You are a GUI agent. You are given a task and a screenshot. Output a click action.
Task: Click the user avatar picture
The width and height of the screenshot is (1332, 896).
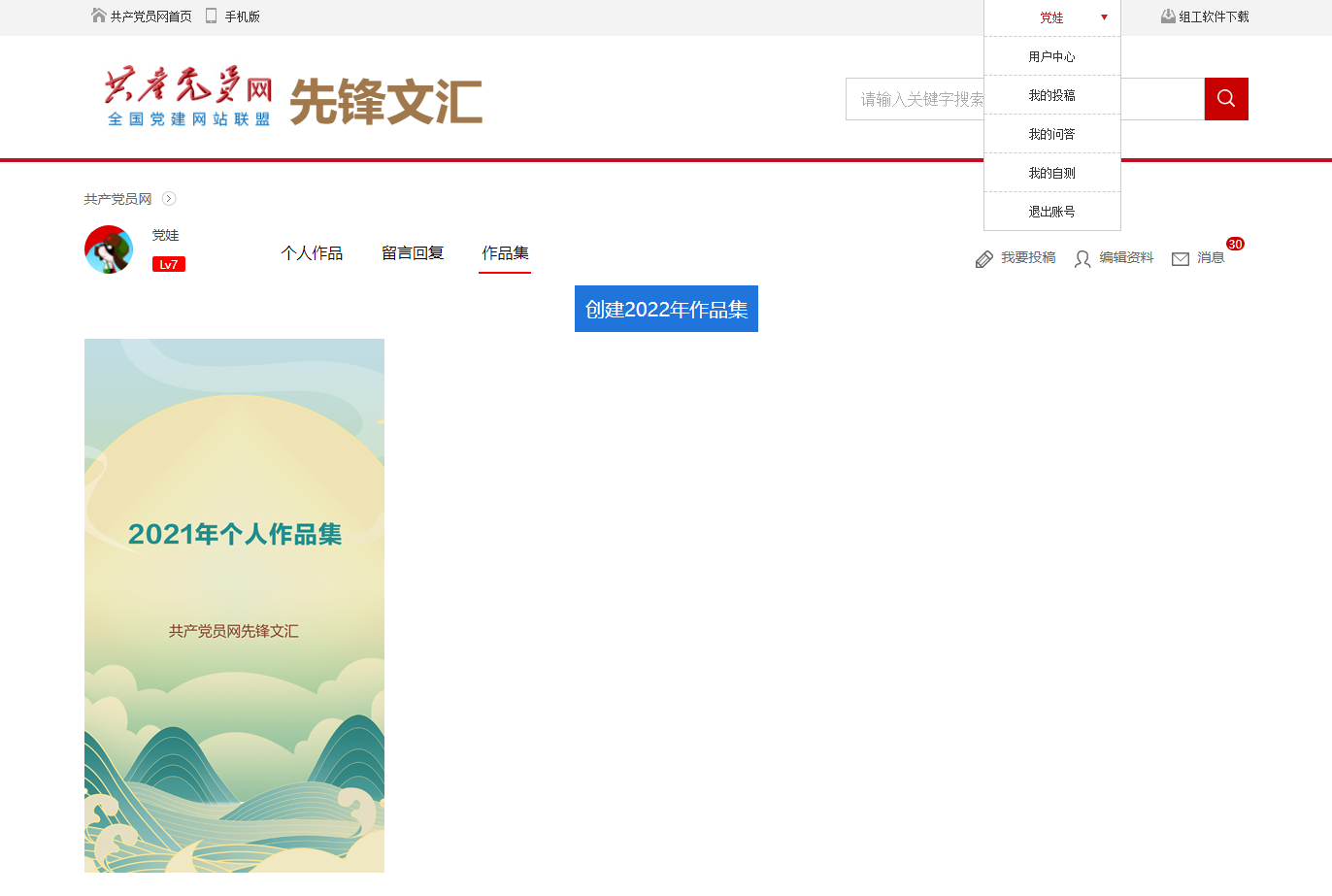click(109, 250)
